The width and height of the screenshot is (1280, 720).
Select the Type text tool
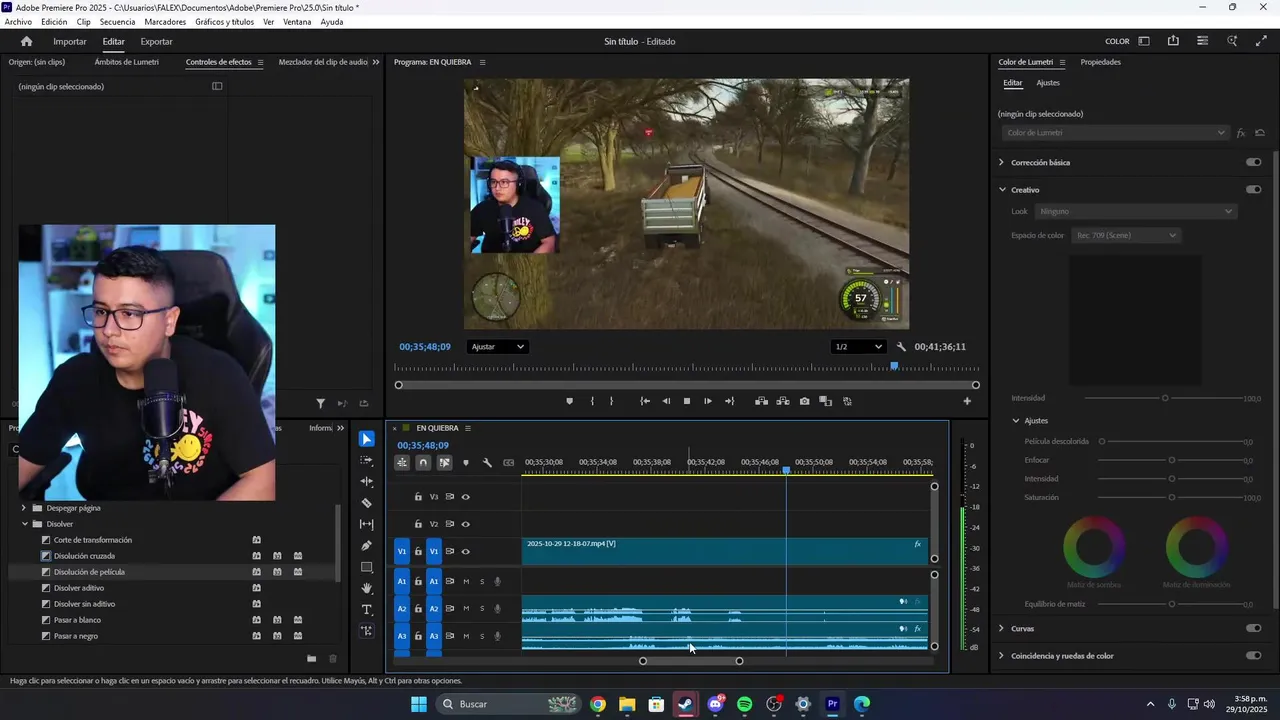coord(367,610)
